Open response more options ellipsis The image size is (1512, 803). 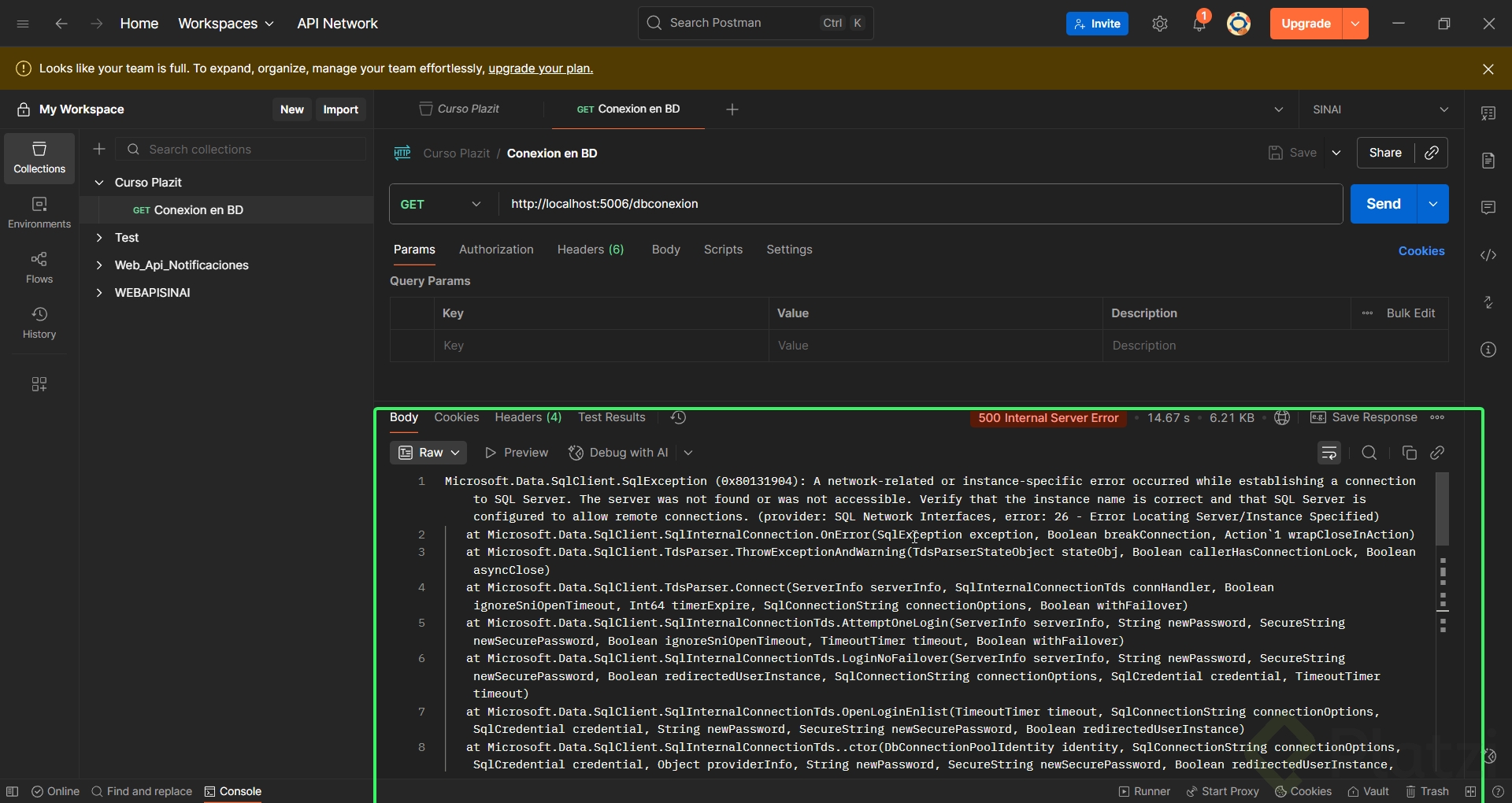pyautogui.click(x=1437, y=417)
